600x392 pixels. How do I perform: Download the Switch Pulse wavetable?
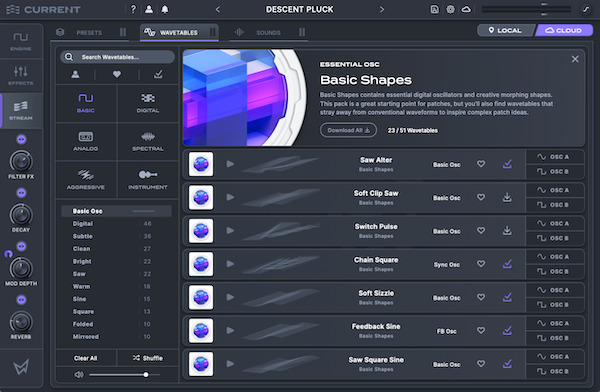[x=507, y=230]
